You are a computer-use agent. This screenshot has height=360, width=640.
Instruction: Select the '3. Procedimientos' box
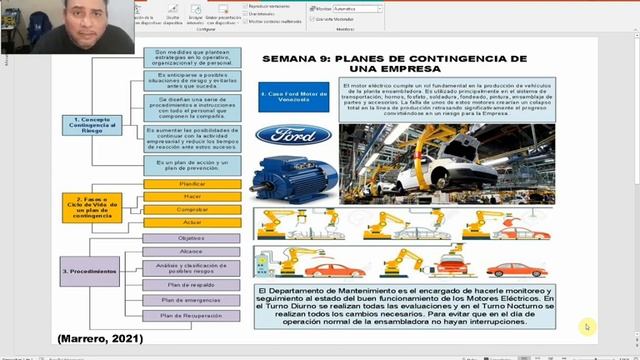[90, 271]
